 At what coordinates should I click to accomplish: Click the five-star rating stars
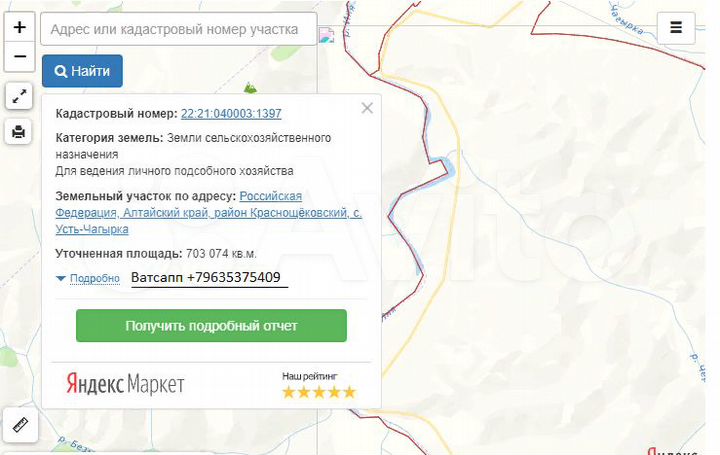pos(319,393)
